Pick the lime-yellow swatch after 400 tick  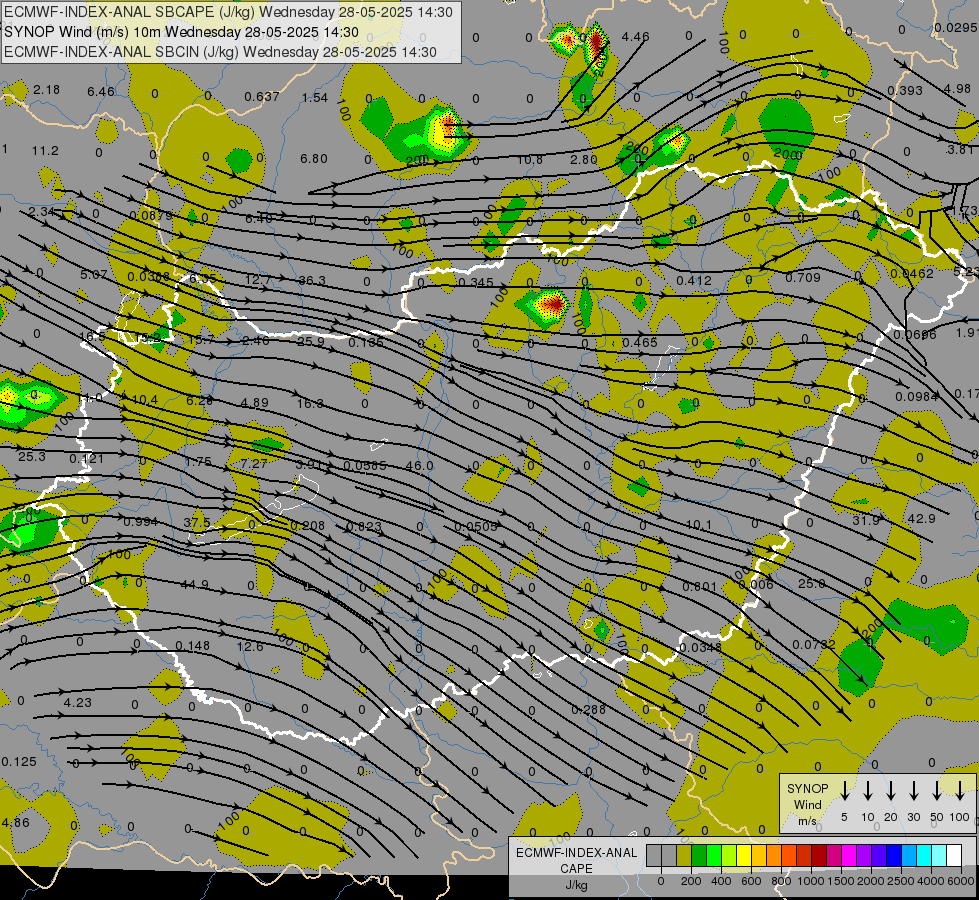[729, 855]
